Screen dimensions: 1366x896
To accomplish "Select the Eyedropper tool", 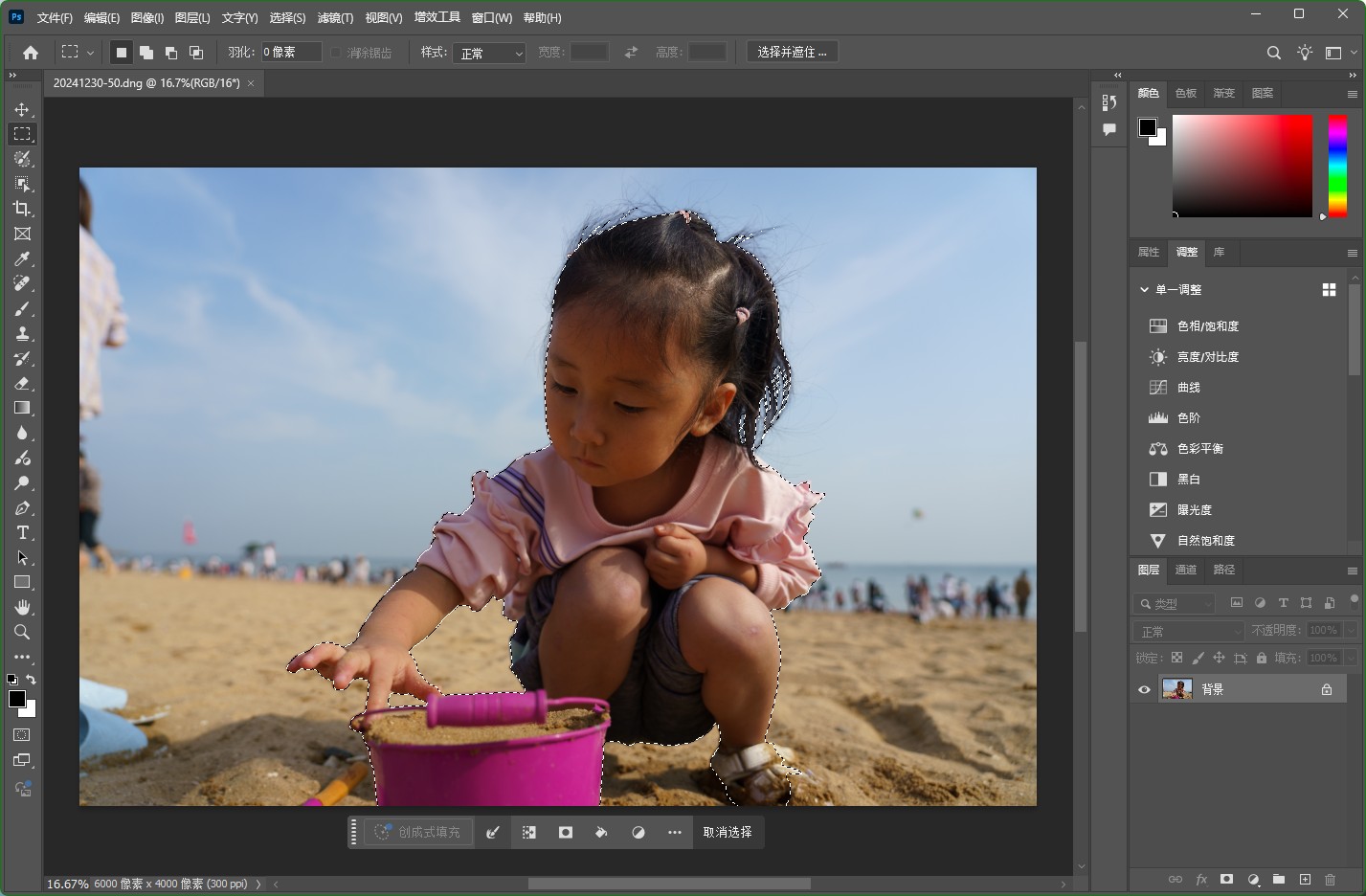I will point(22,258).
